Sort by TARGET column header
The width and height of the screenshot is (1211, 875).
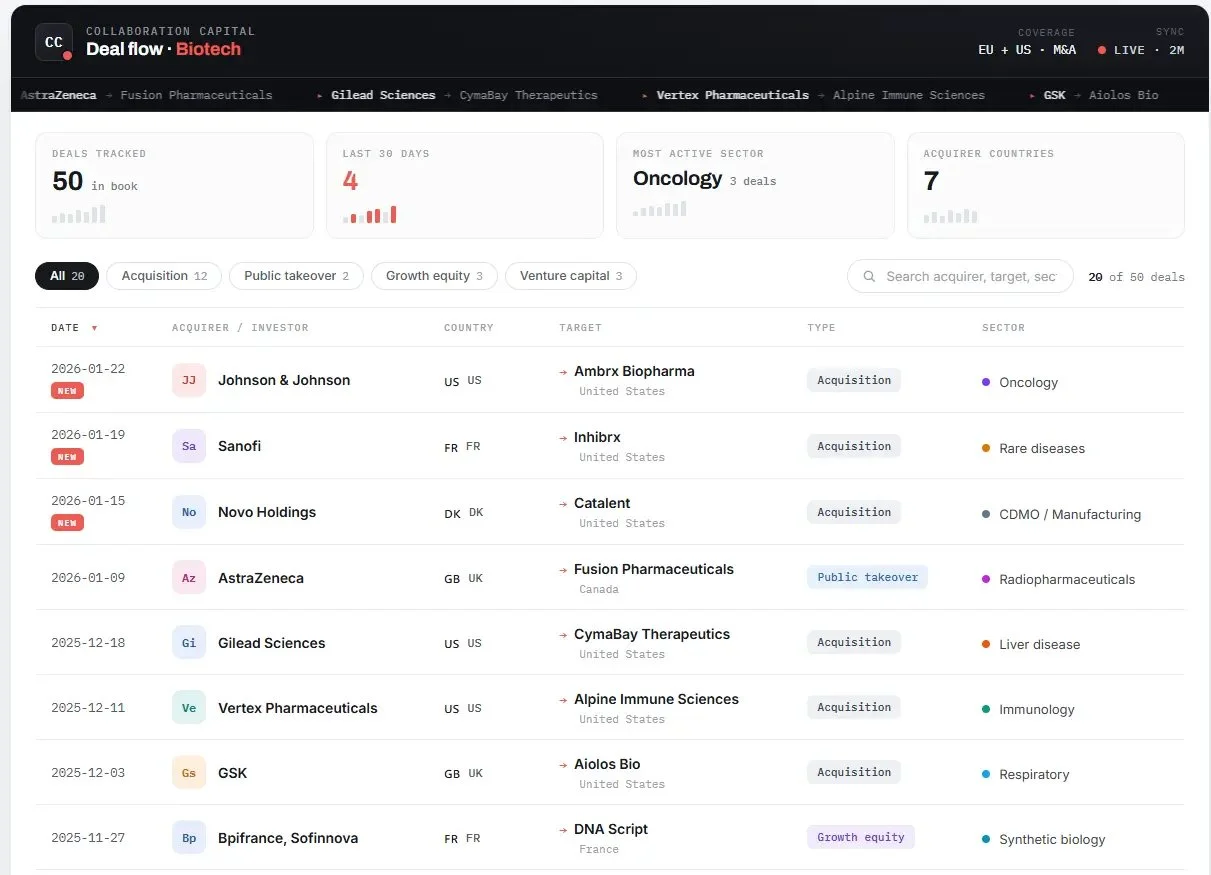point(580,328)
